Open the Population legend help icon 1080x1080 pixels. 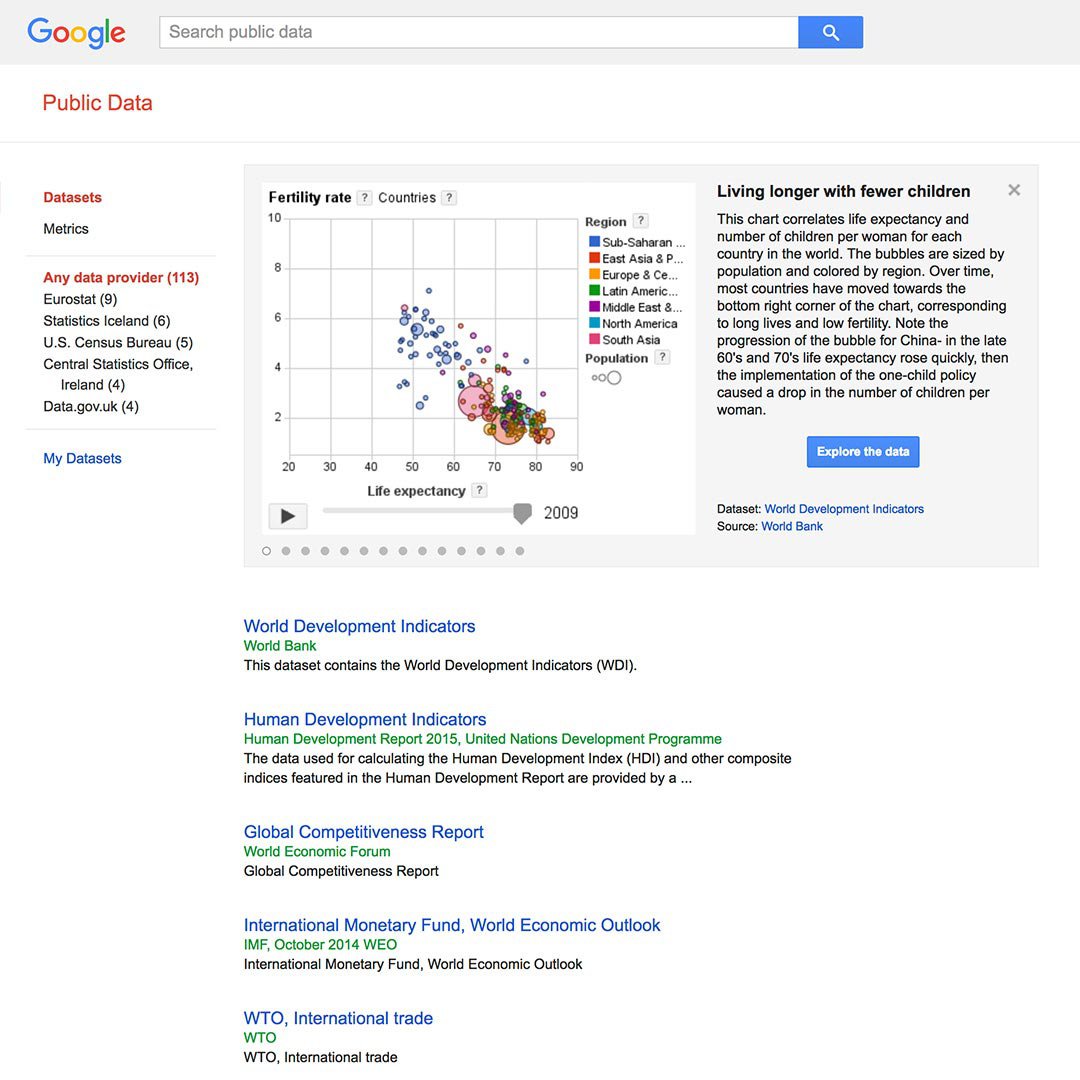point(662,357)
